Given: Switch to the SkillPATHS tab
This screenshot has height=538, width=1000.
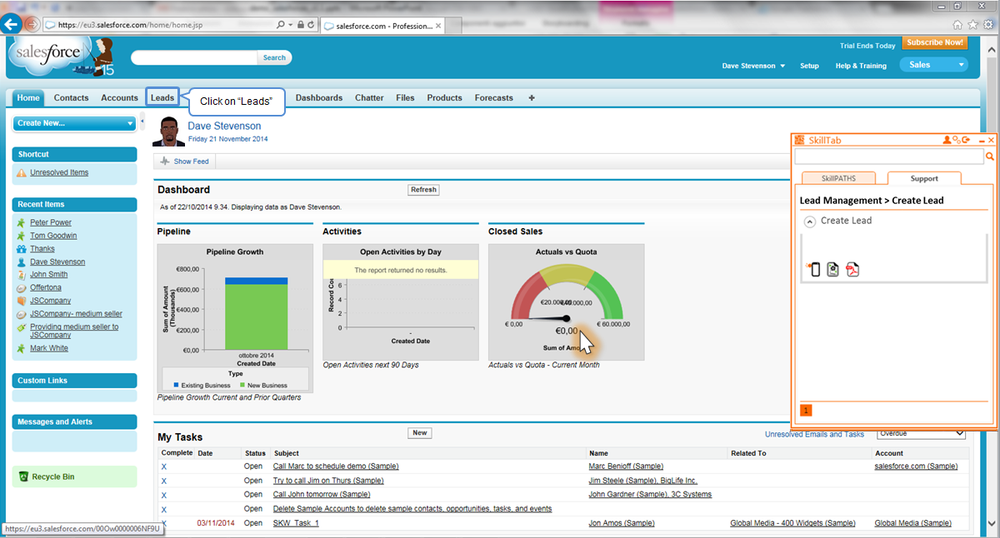Looking at the screenshot, I should 839,178.
